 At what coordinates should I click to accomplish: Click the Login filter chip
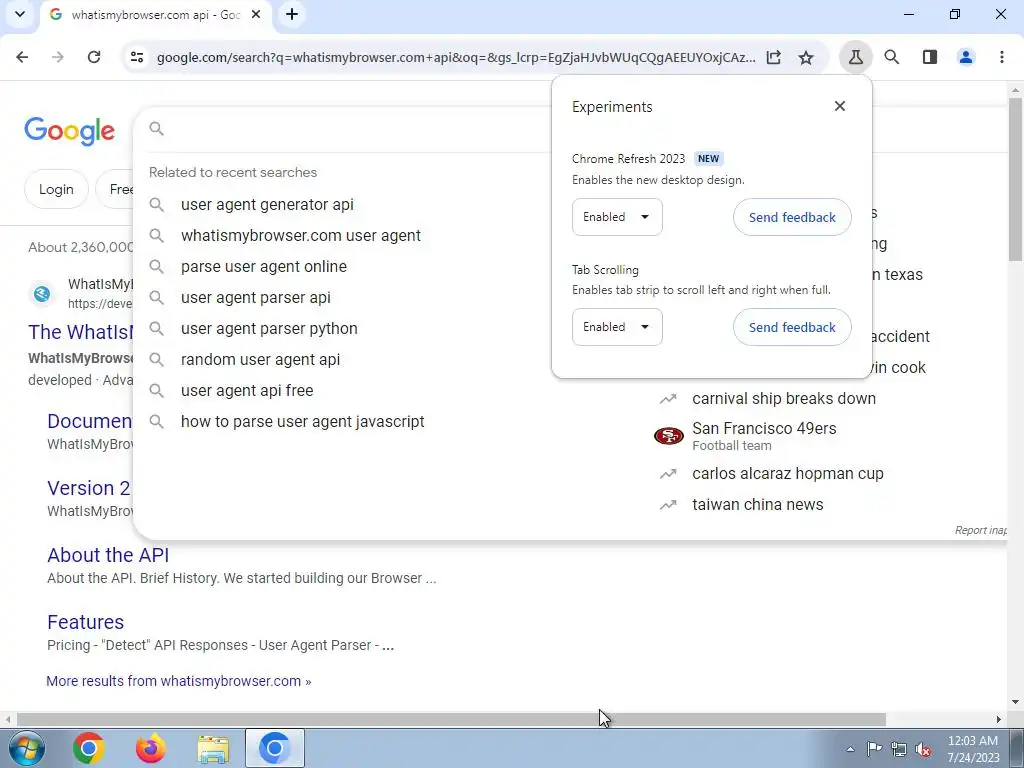(x=56, y=189)
